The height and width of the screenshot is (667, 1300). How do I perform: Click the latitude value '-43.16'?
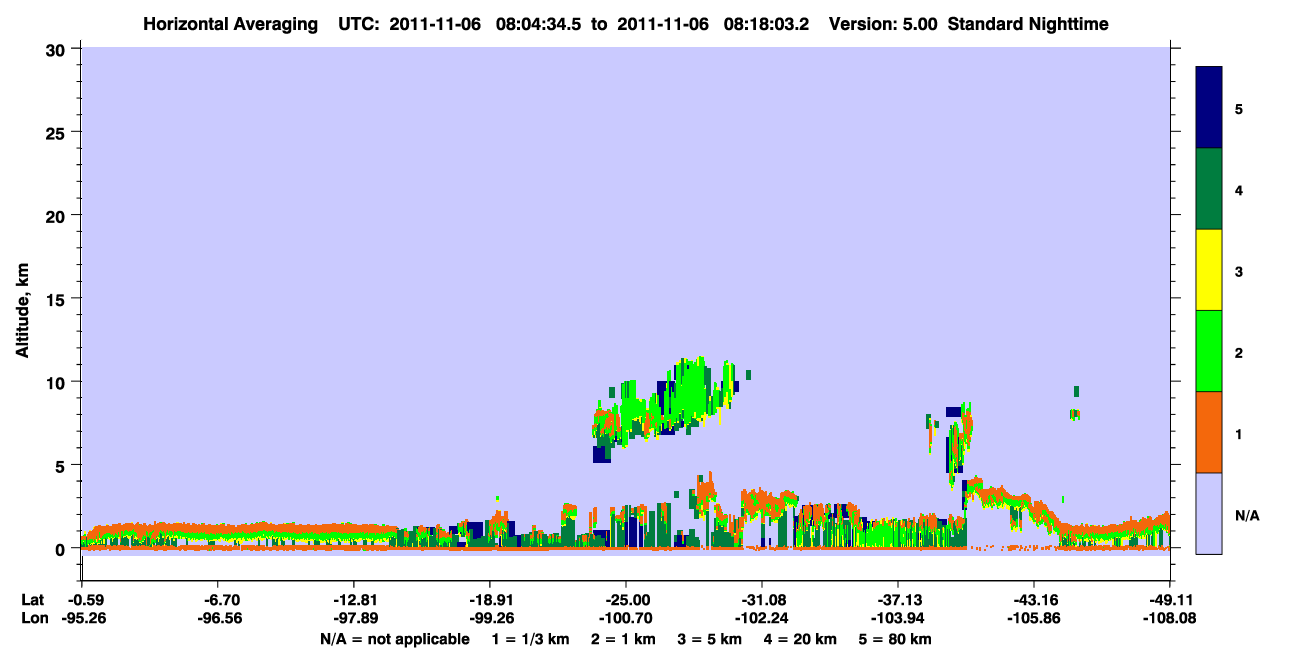(1034, 600)
